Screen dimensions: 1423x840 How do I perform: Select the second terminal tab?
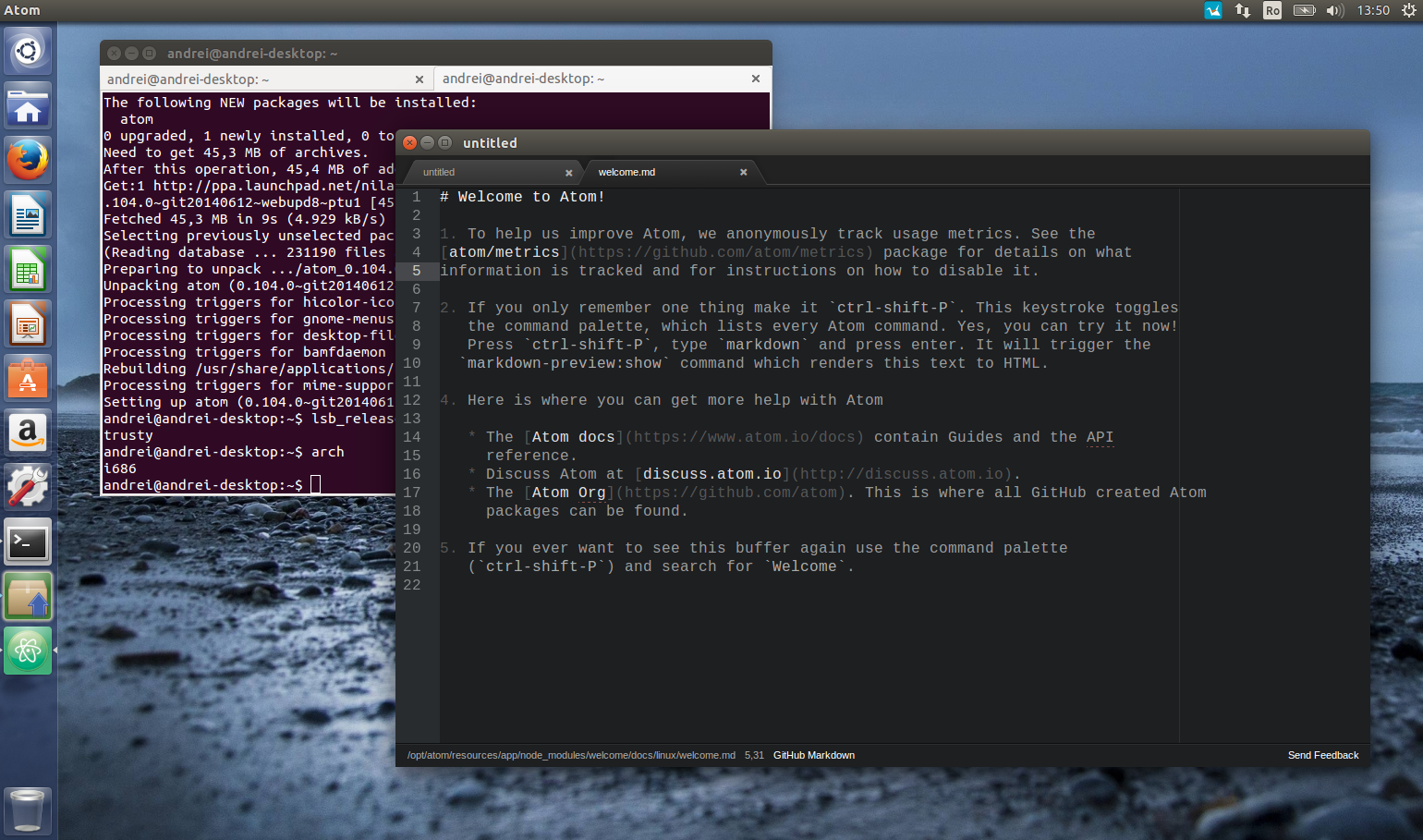(522, 79)
